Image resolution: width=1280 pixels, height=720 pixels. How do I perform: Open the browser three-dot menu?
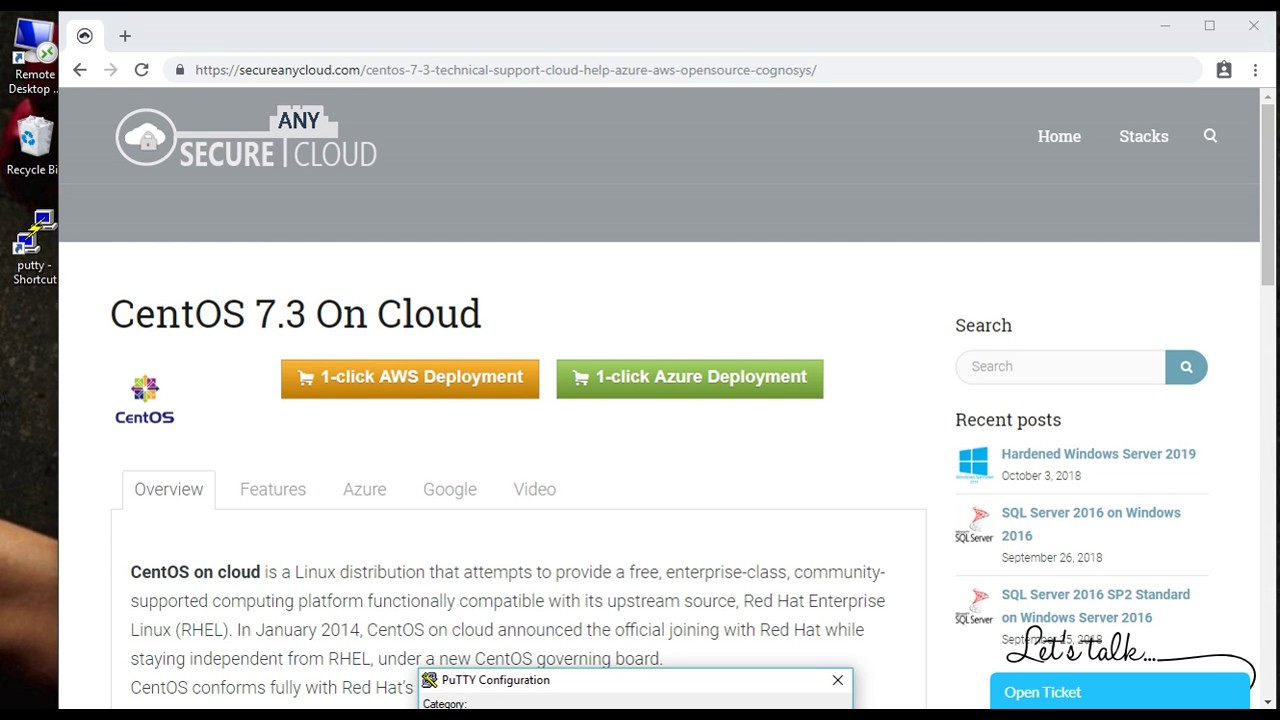(1255, 70)
